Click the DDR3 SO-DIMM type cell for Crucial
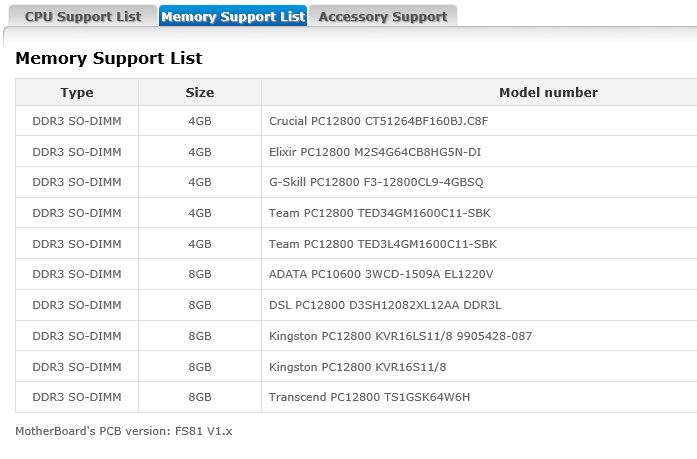The height and width of the screenshot is (459, 697). click(x=77, y=121)
